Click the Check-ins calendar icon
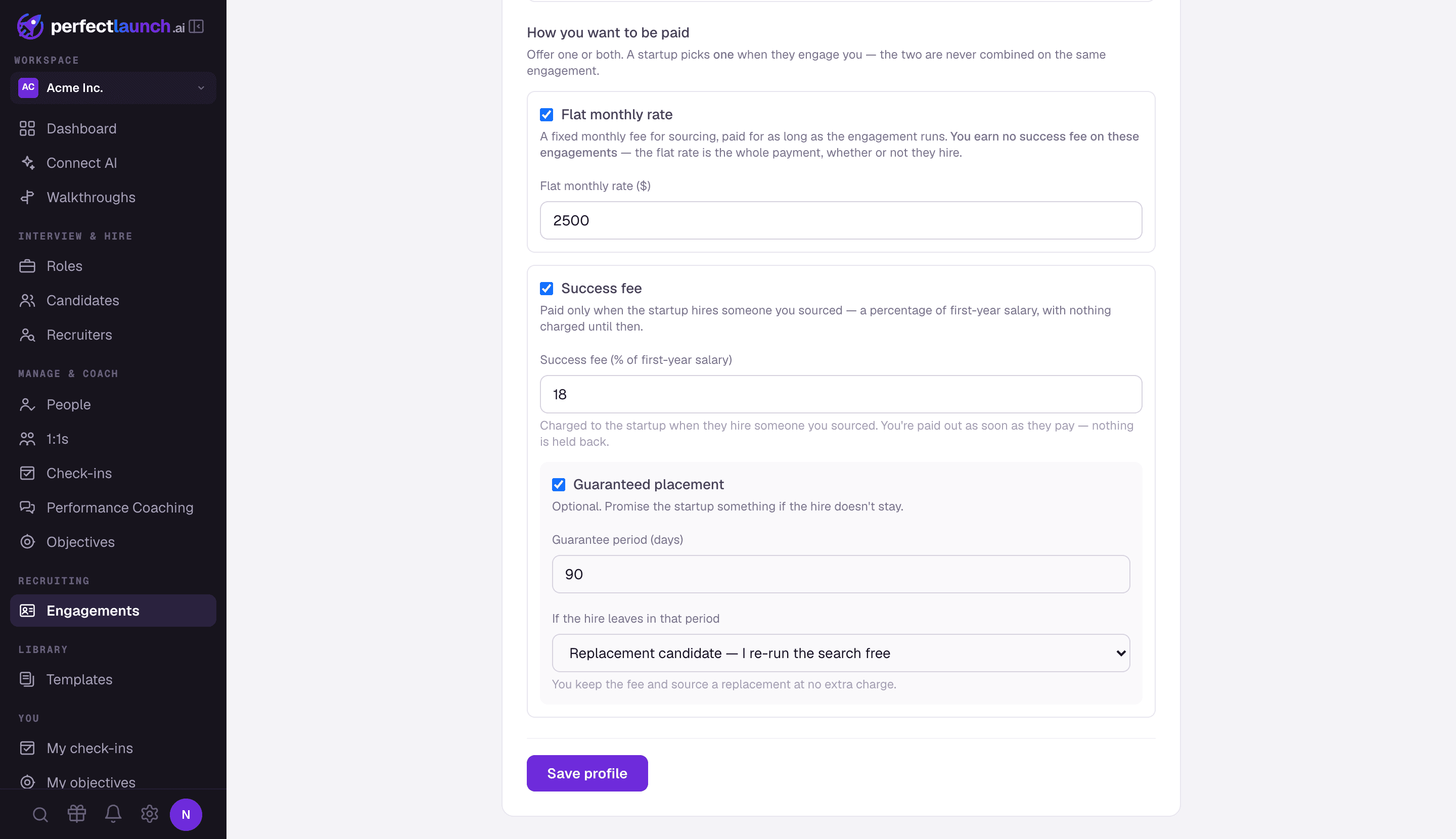Viewport: 1456px width, 839px height. 27,473
